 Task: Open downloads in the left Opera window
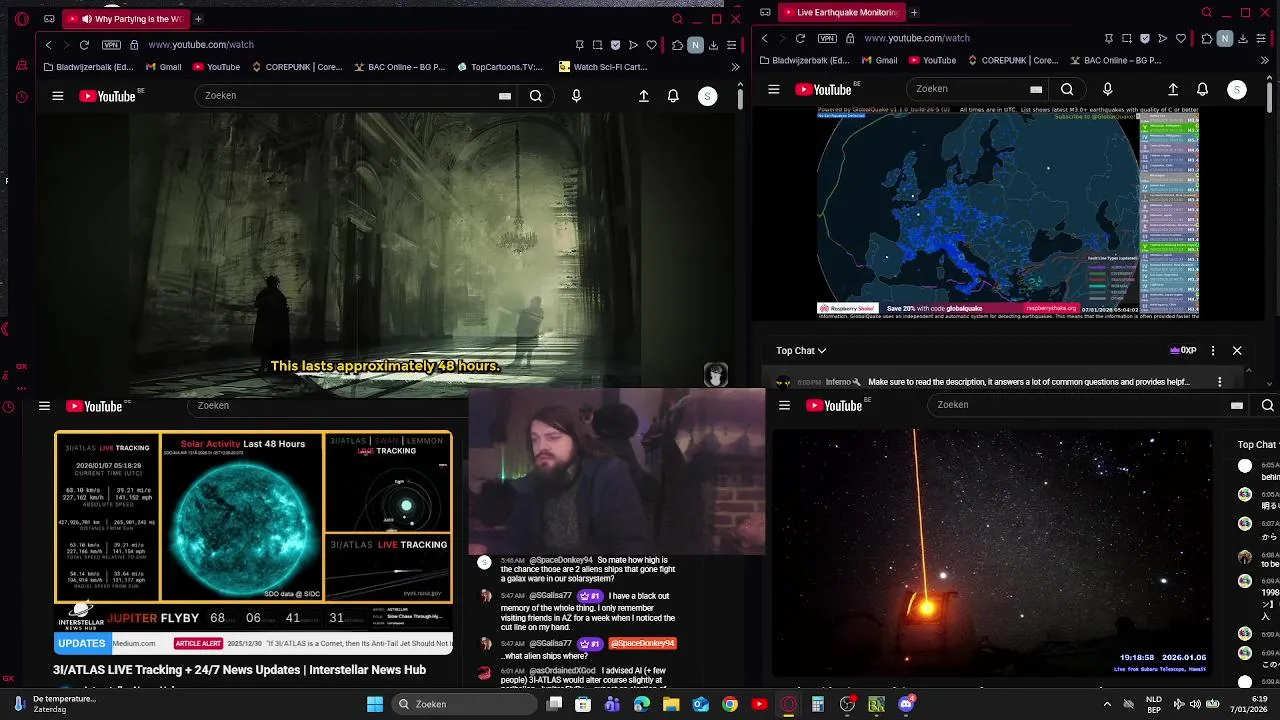point(713,45)
